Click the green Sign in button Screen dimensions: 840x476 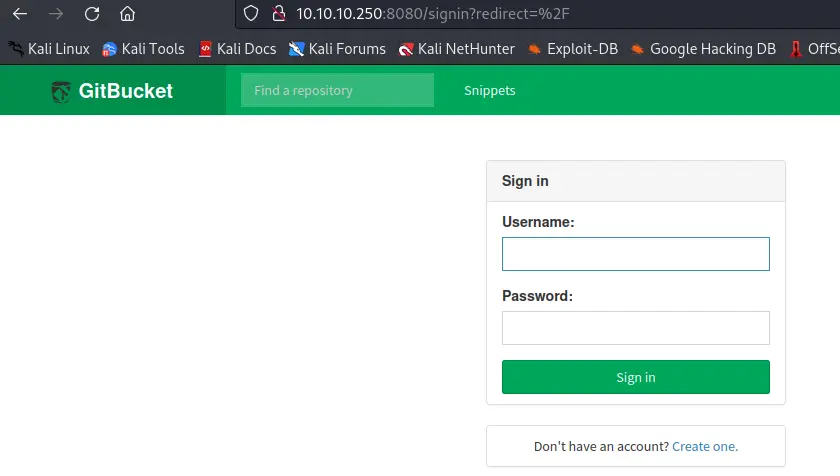(x=636, y=377)
